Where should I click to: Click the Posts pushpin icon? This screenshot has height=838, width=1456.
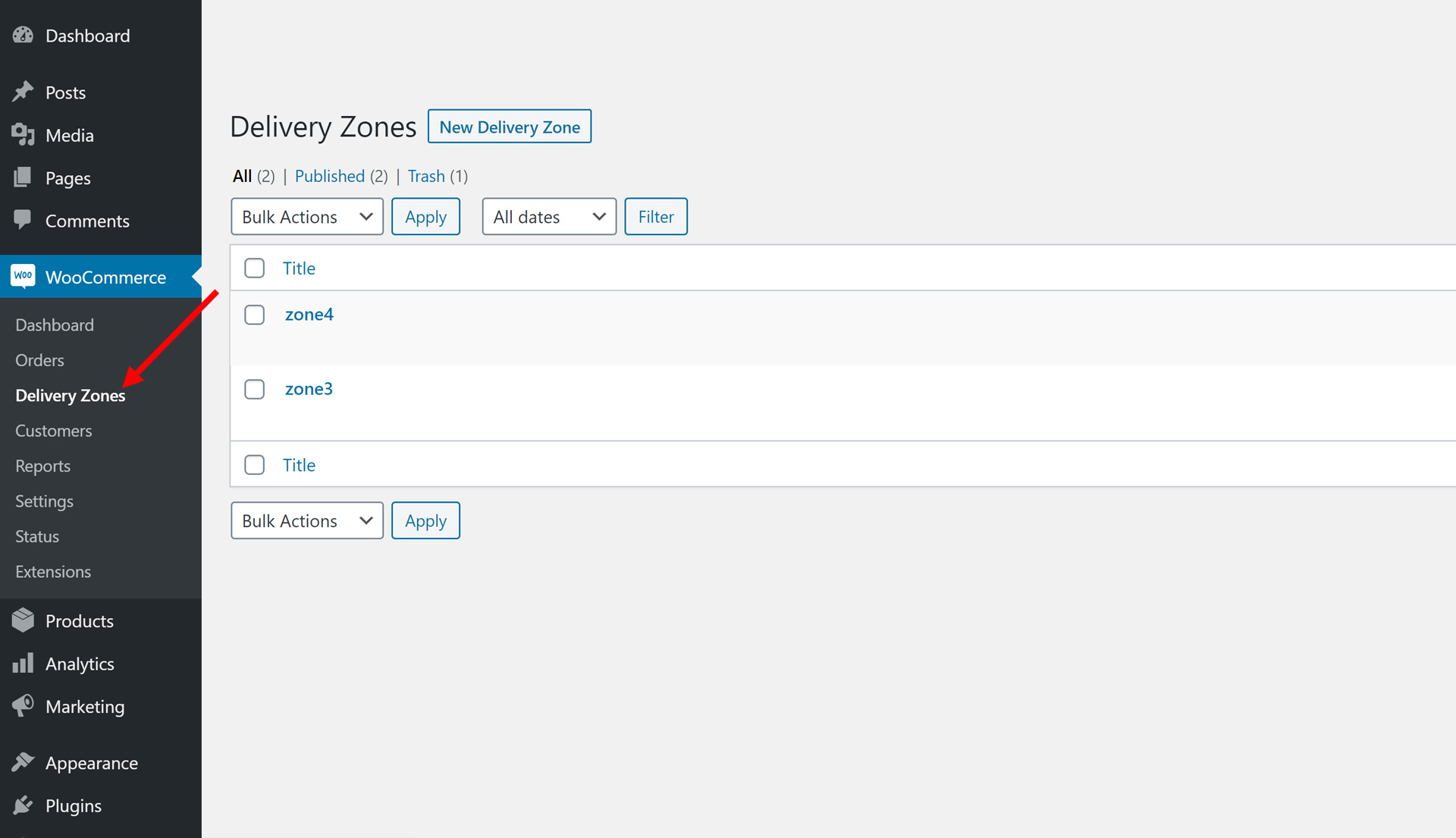[x=23, y=92]
